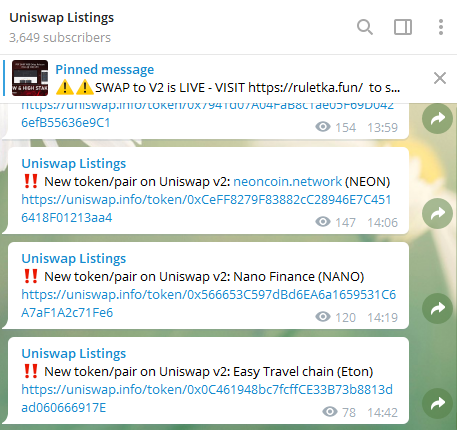Open the NEON token uniswap.info link

[206, 209]
